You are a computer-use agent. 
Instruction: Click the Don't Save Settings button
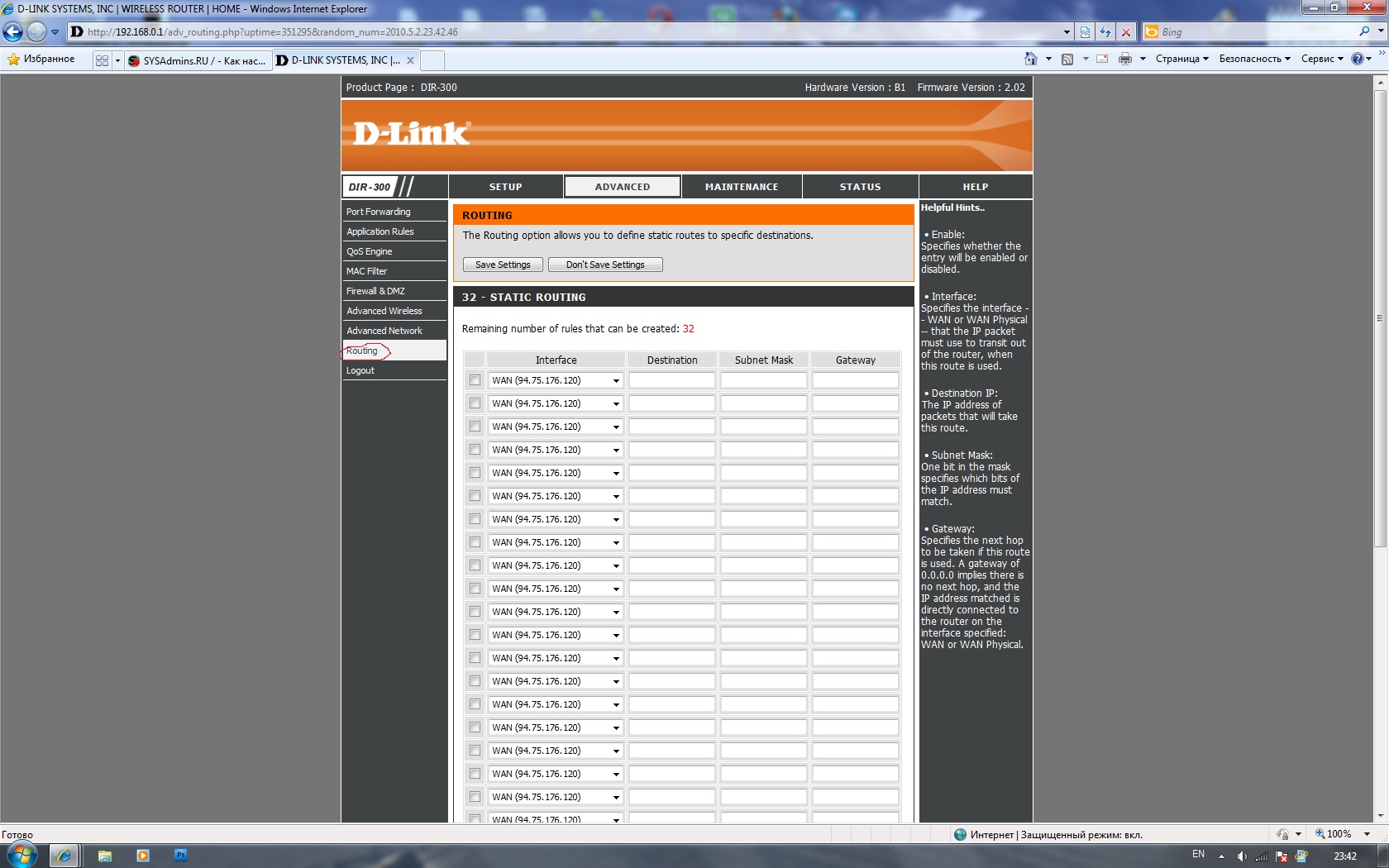click(x=605, y=265)
